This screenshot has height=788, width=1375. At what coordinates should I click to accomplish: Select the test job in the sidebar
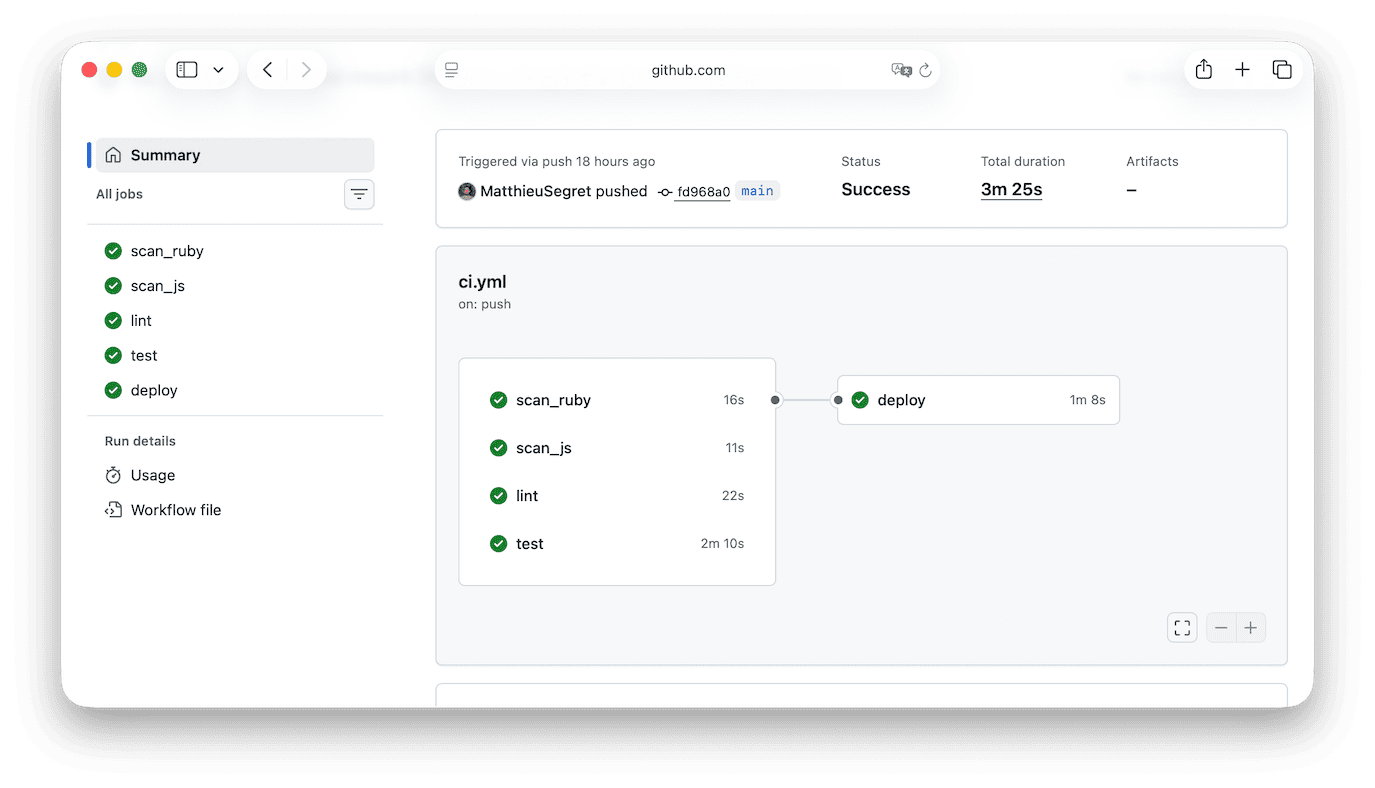[143, 355]
